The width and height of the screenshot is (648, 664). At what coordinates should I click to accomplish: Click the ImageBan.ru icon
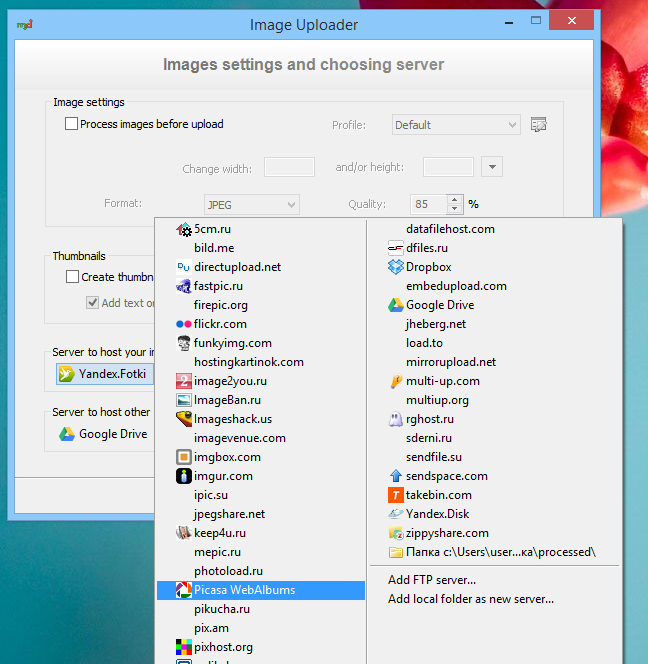pos(184,400)
